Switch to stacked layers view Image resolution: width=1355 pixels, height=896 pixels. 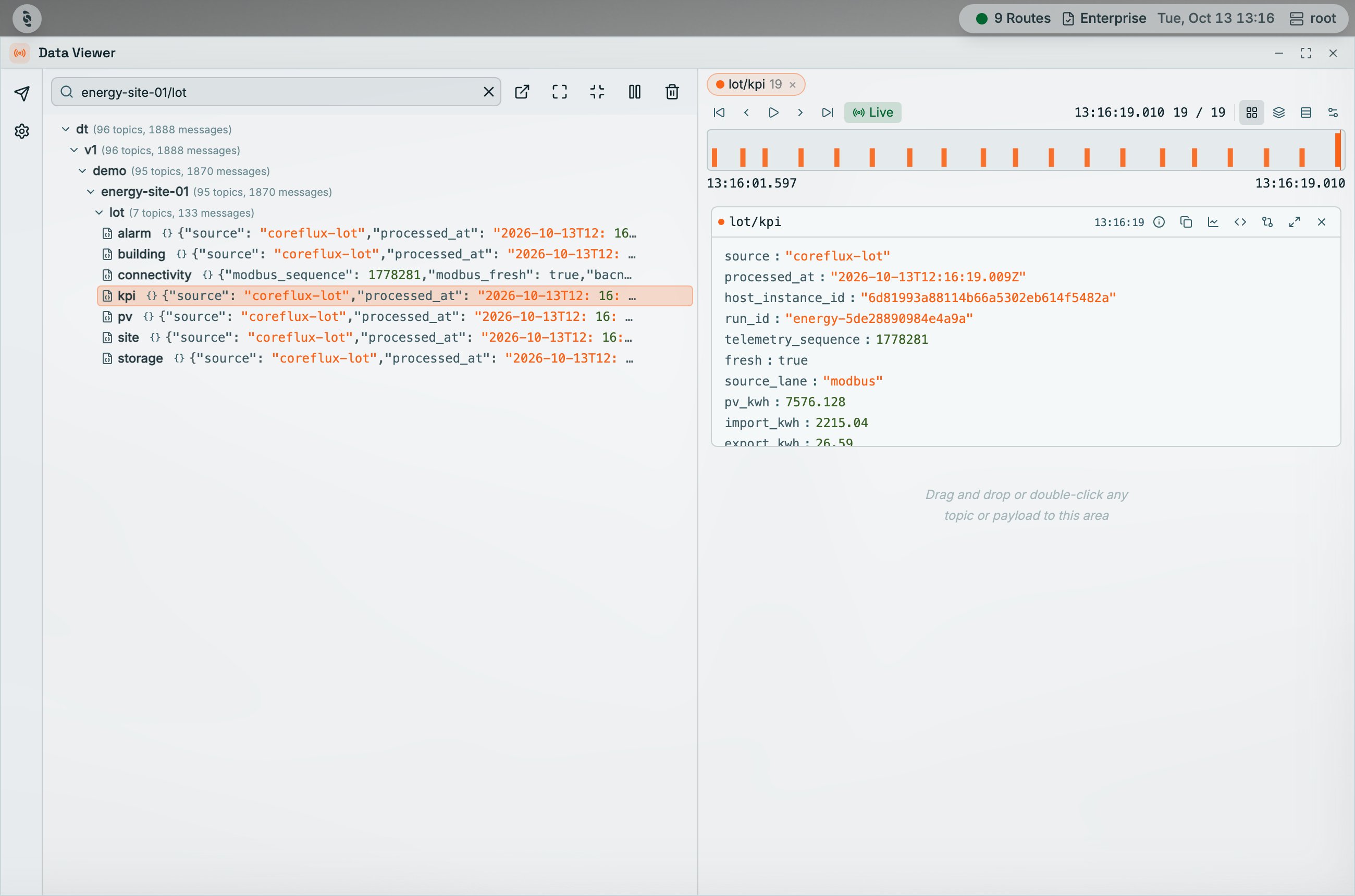pyautogui.click(x=1279, y=113)
